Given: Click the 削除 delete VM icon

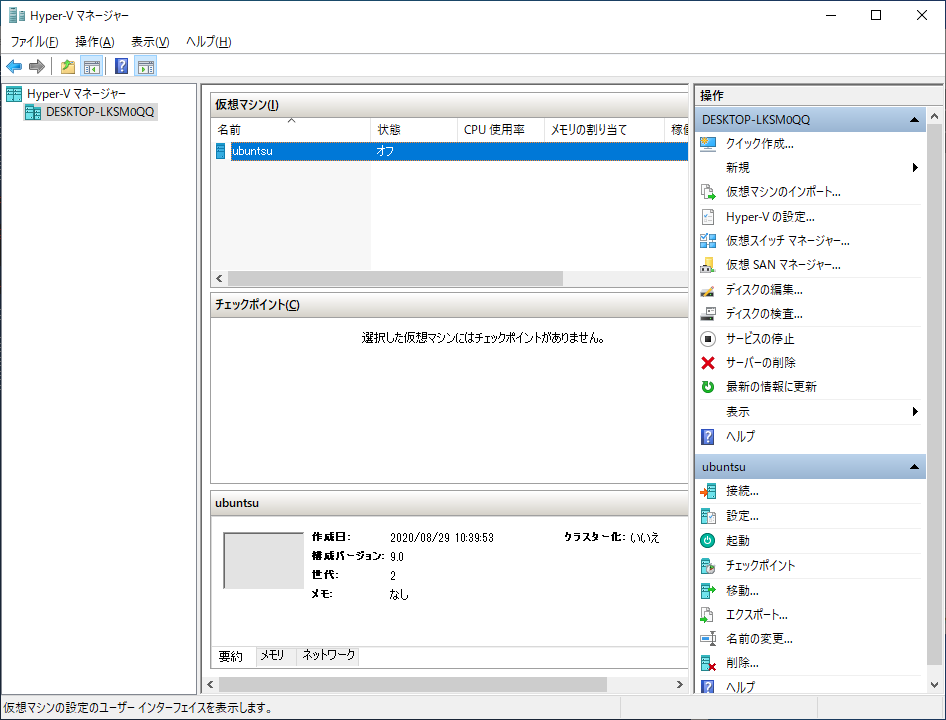Looking at the screenshot, I should click(708, 663).
